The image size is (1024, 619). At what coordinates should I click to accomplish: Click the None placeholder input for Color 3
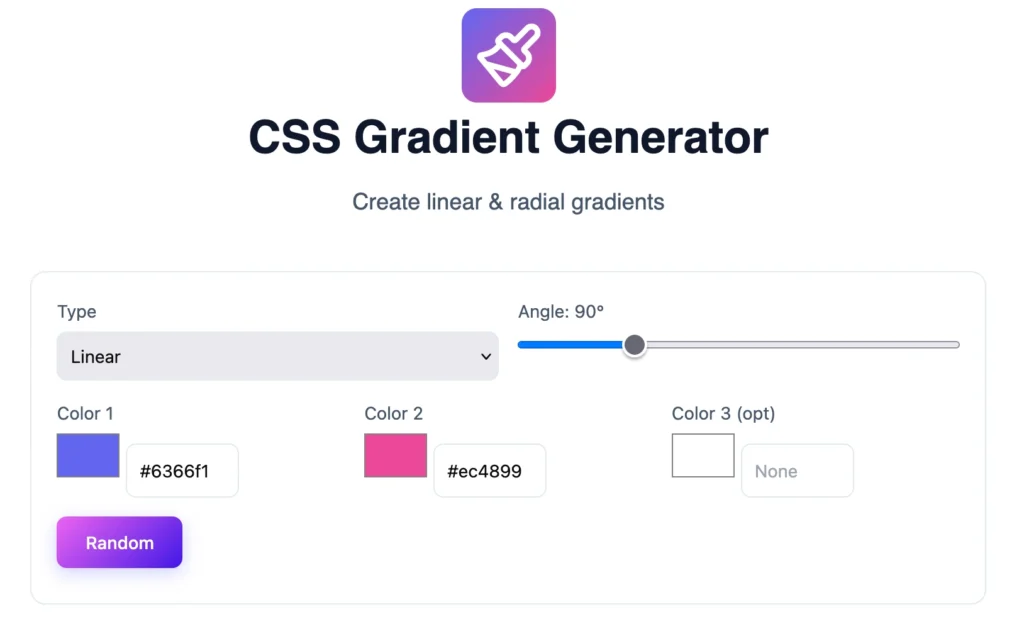click(797, 470)
